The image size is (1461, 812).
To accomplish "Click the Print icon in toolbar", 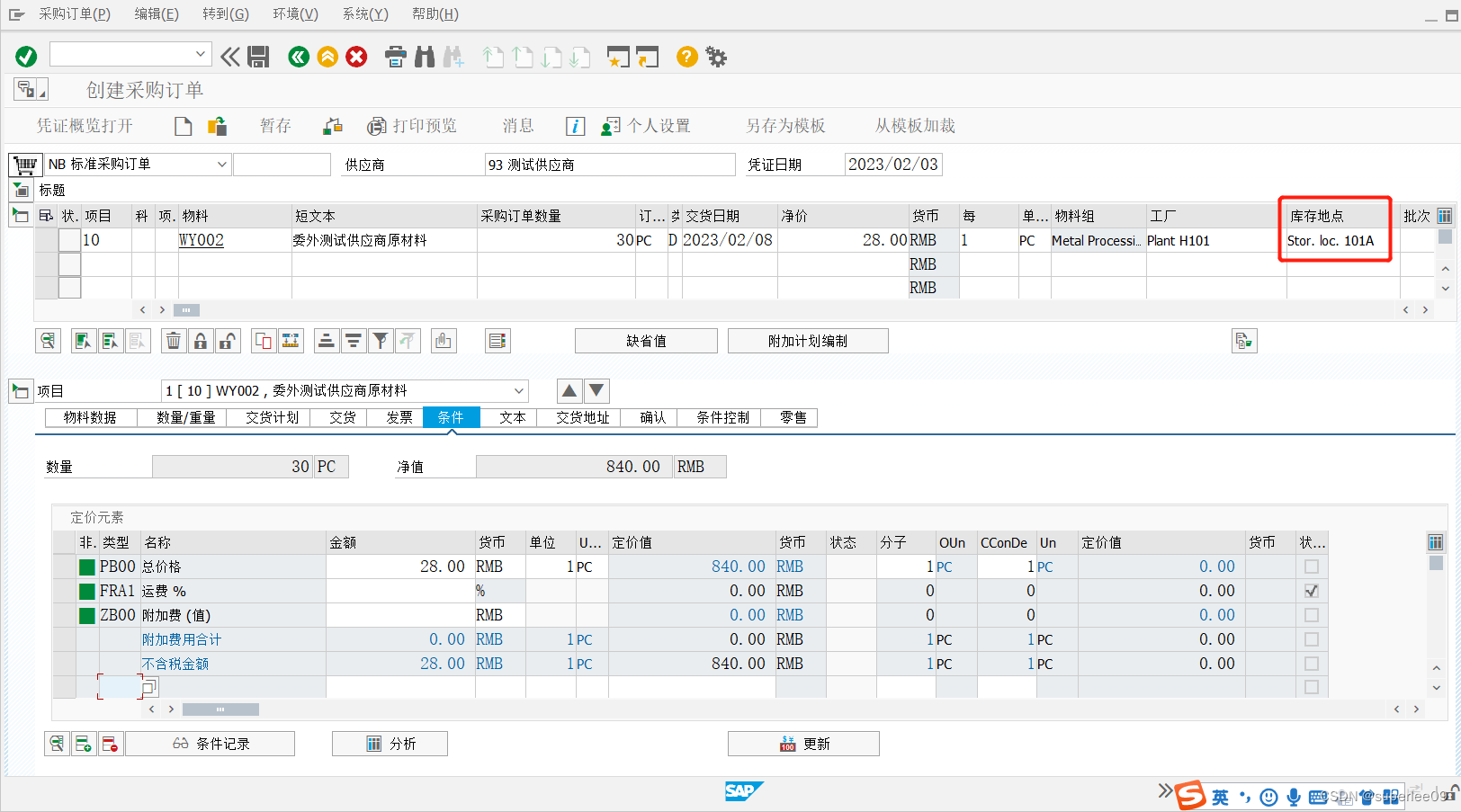I will tap(396, 57).
